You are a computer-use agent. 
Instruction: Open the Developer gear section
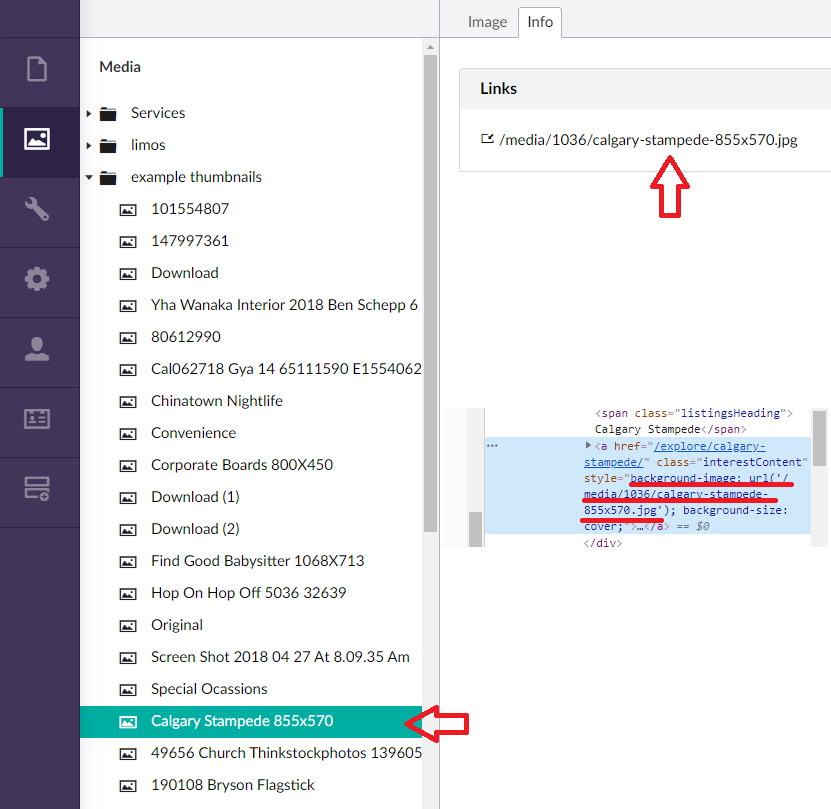point(37,279)
